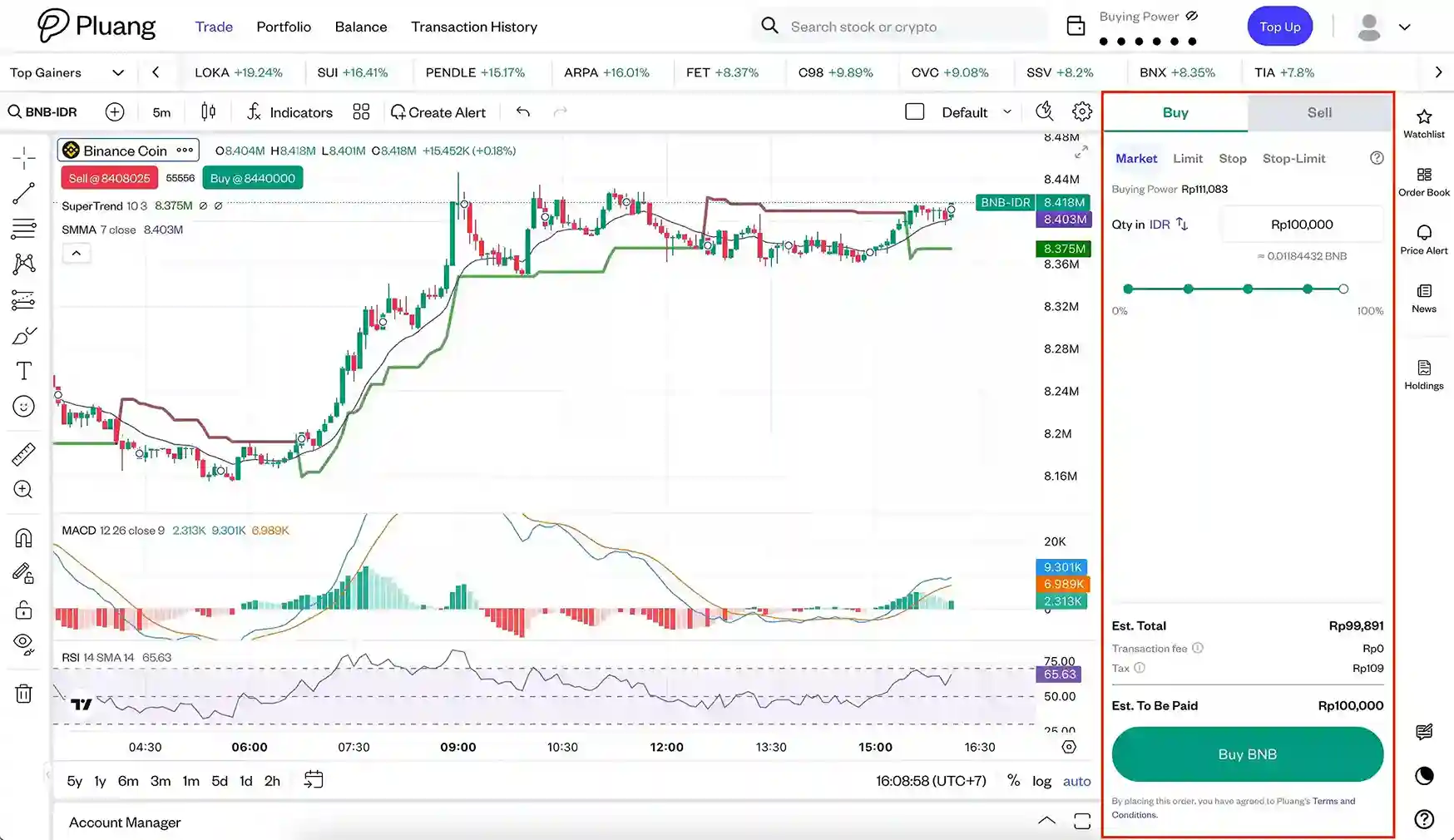The image size is (1454, 840).
Task: Search the BNB-IDR symbol
Action: pos(42,112)
